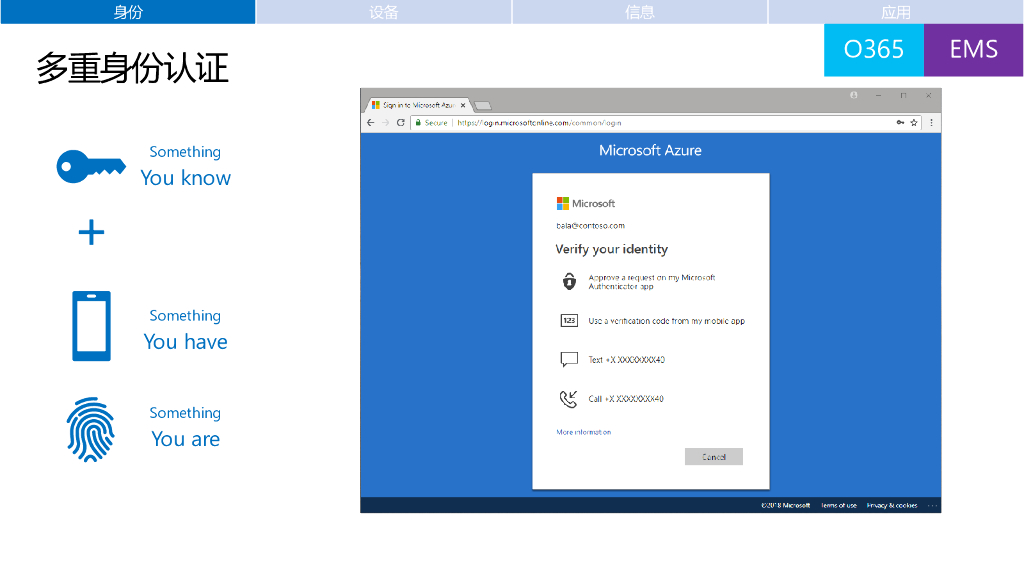The width and height of the screenshot is (1024, 576).
Task: Click the phone call icon
Action: pyautogui.click(x=569, y=399)
